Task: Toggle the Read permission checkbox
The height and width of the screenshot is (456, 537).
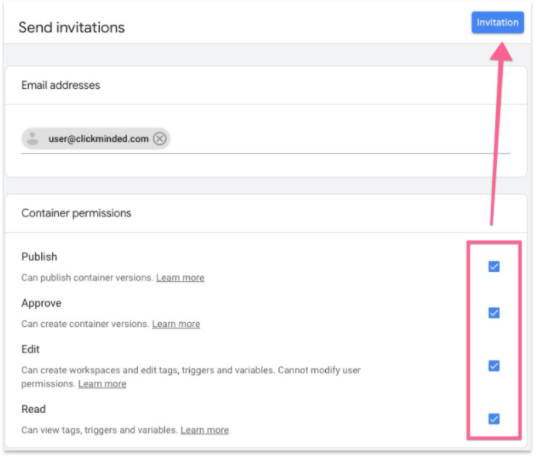Action: click(494, 419)
